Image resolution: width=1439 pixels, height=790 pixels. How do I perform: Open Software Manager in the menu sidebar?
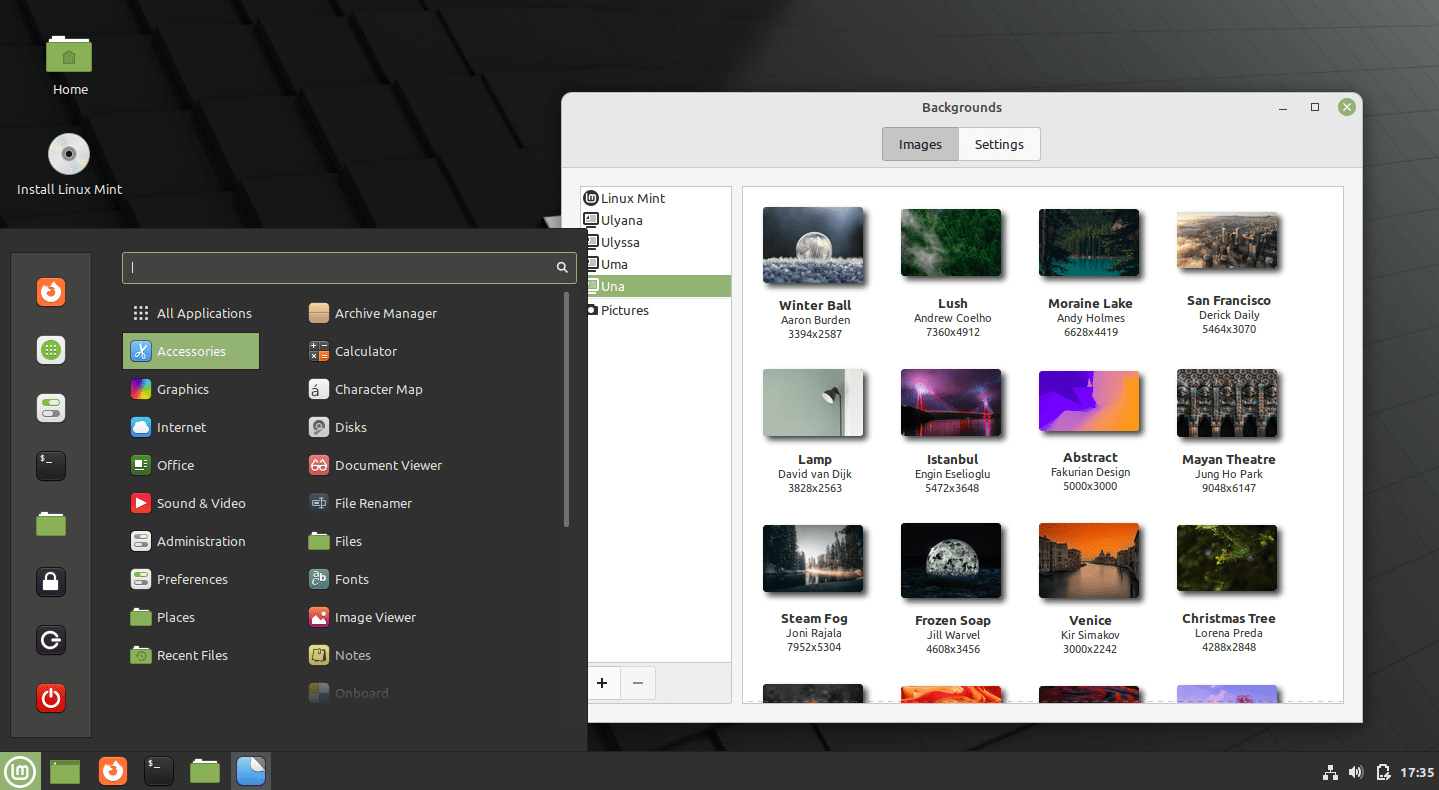(51, 350)
